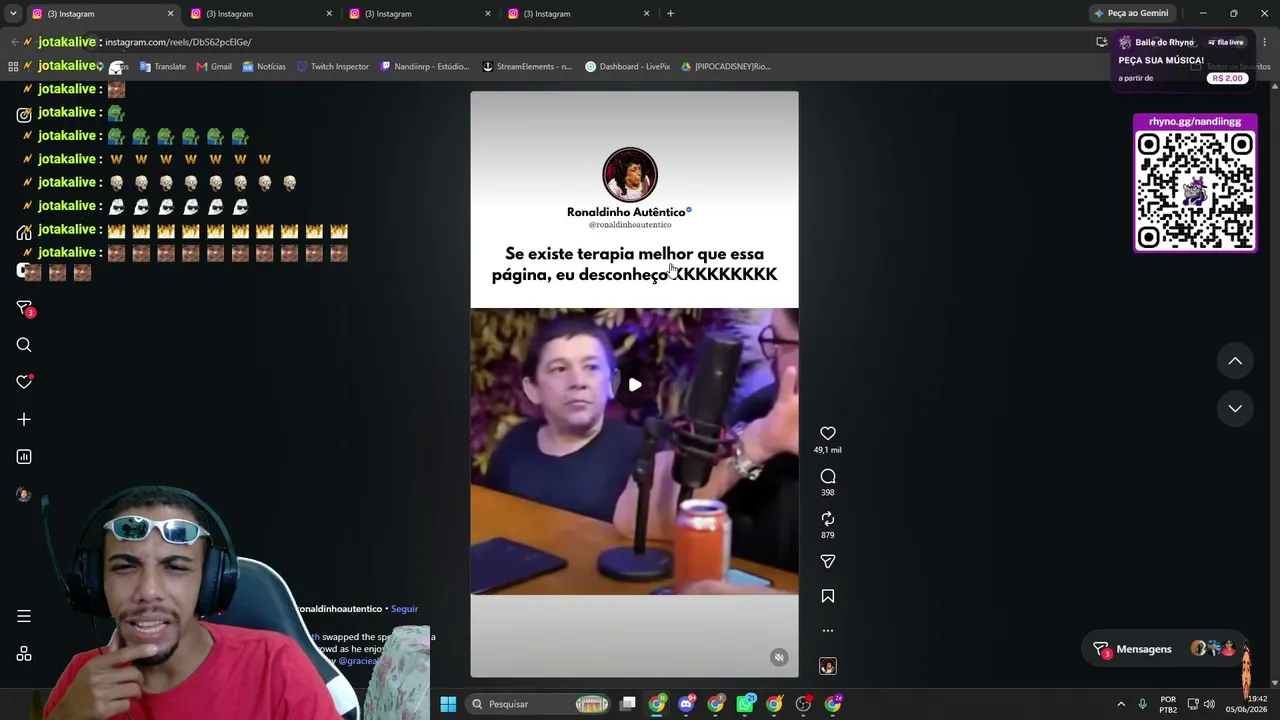This screenshot has width=1280, height=720.
Task: Open the hamburger More menu in sidebar
Action: pyautogui.click(x=24, y=616)
